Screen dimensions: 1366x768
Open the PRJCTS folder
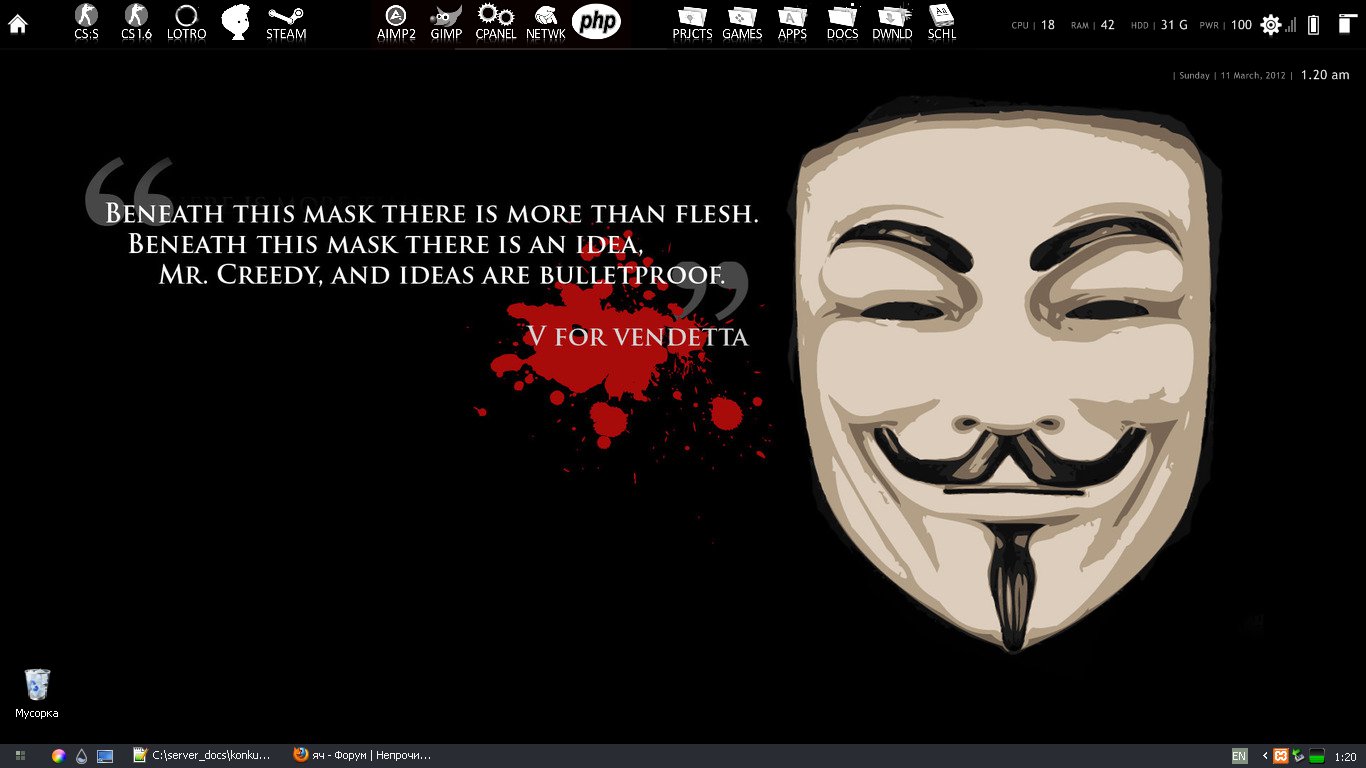point(692,22)
